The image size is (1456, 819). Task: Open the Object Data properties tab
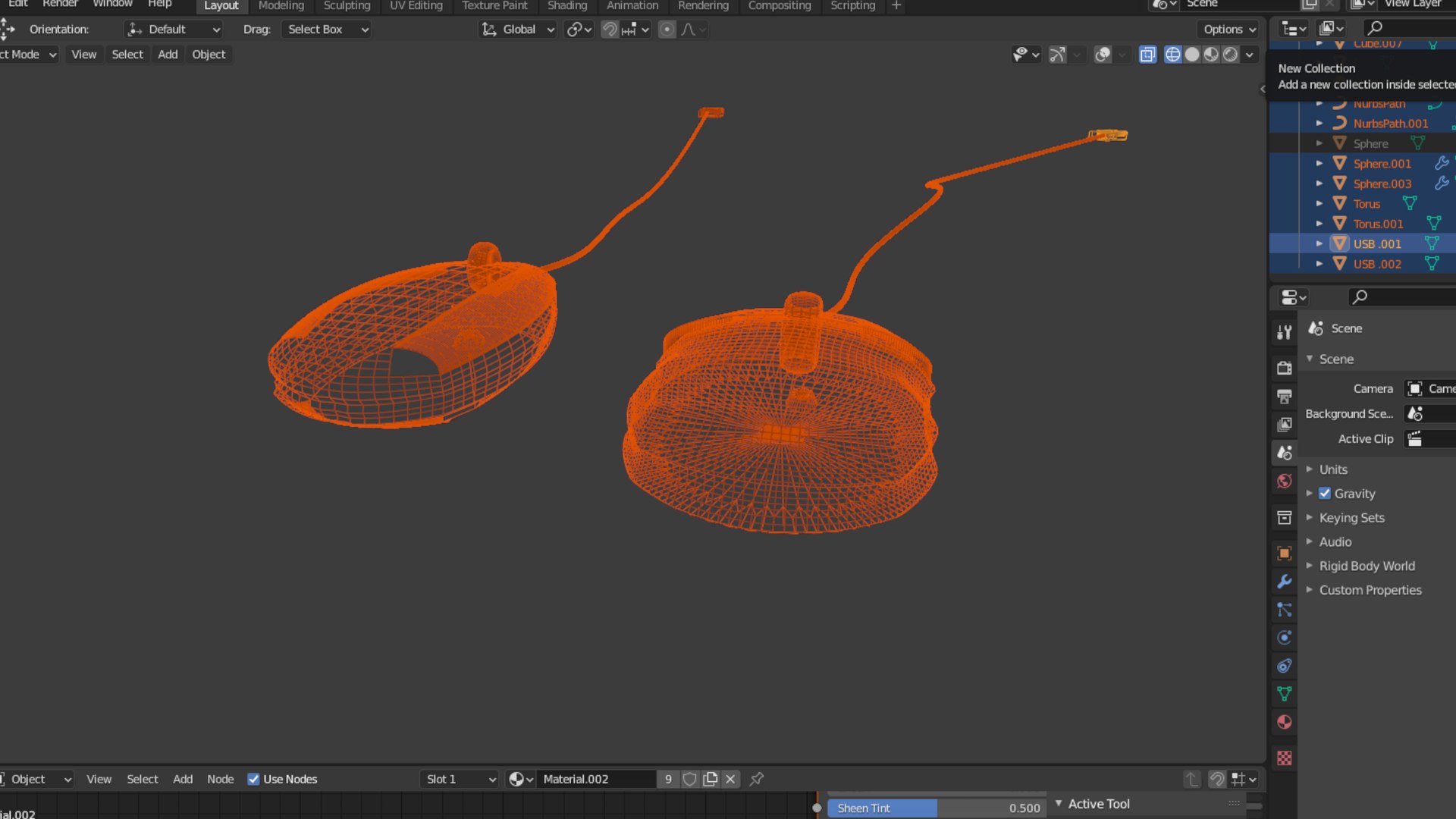coord(1284,694)
